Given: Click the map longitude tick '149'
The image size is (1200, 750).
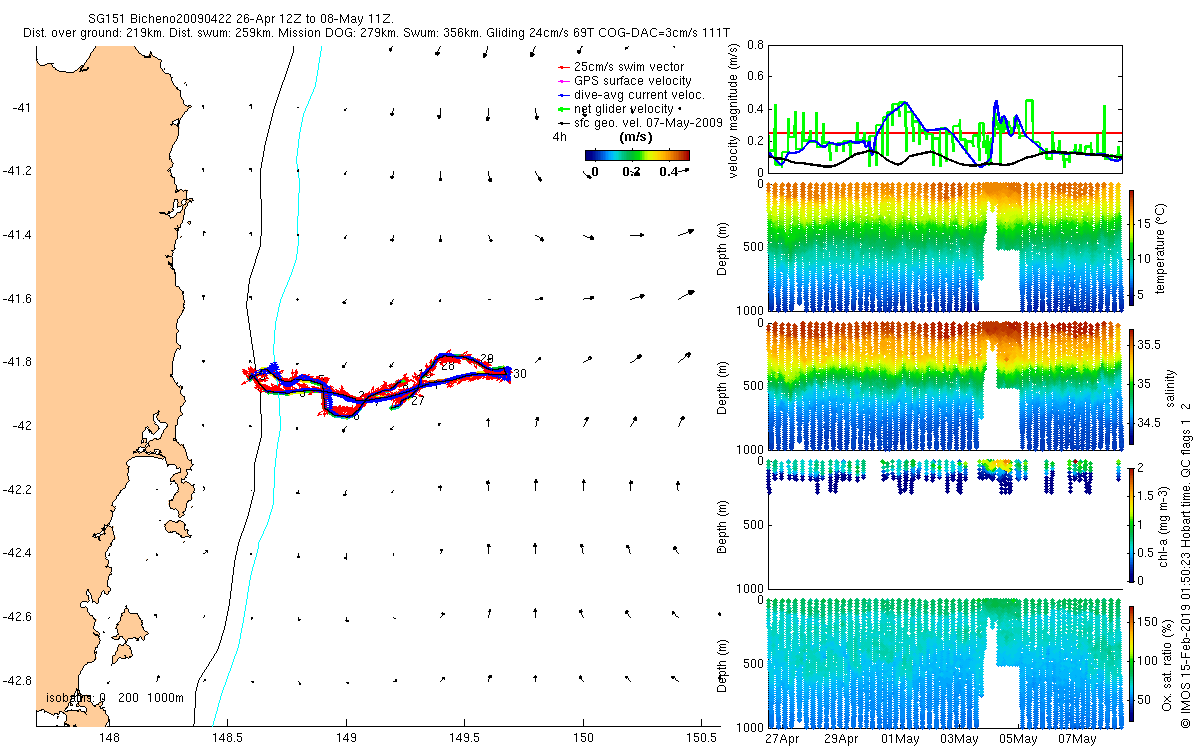Looking at the screenshot, I should tap(346, 739).
